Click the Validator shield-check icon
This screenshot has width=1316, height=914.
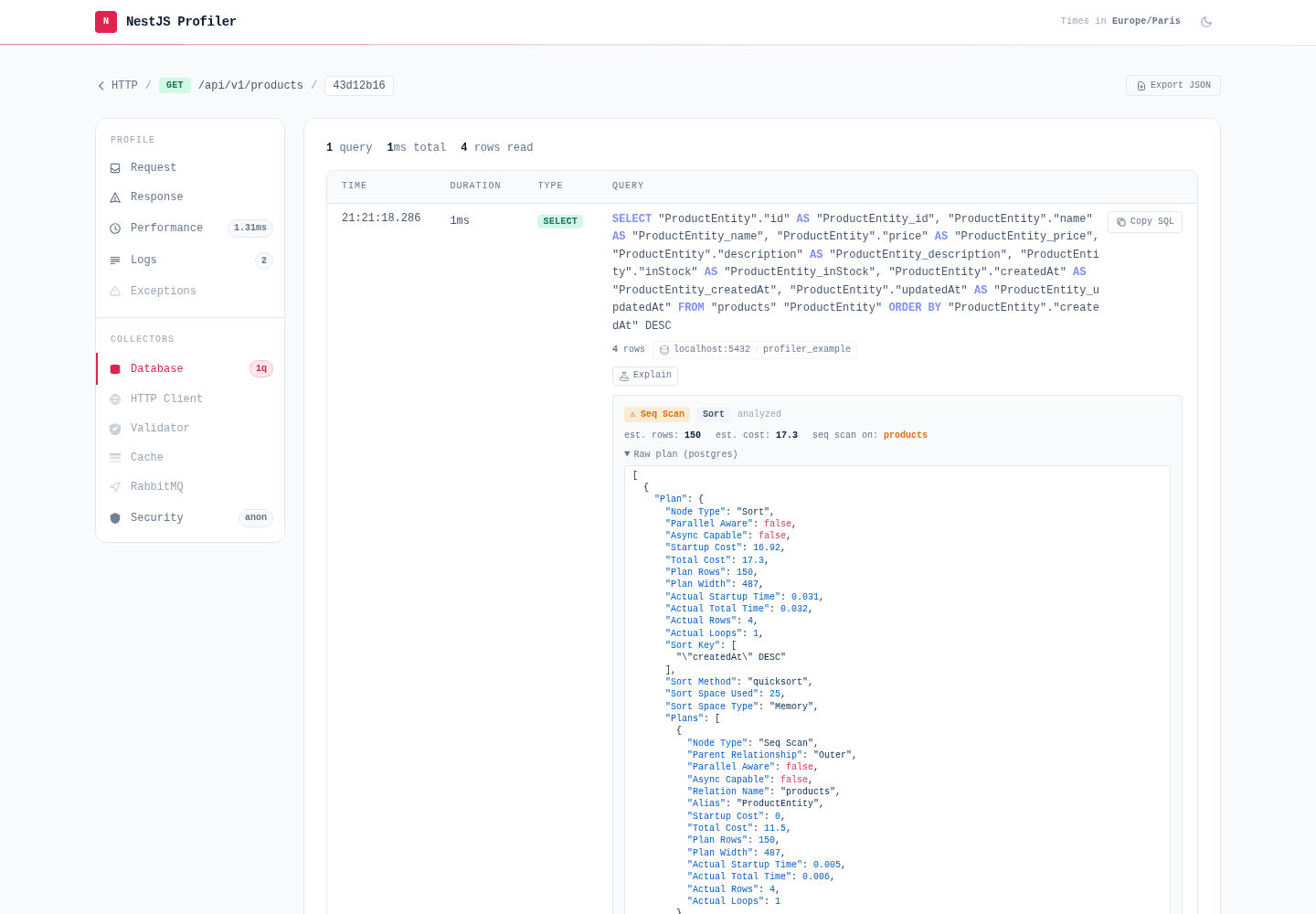click(x=115, y=429)
